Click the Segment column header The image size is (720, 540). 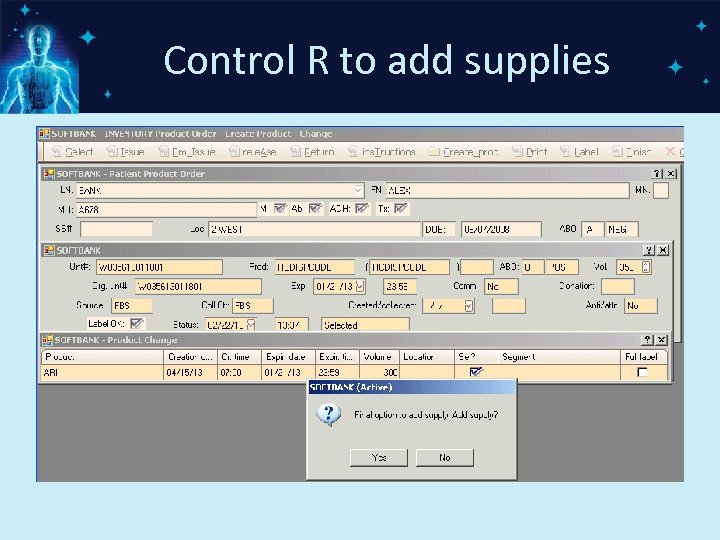559,357
